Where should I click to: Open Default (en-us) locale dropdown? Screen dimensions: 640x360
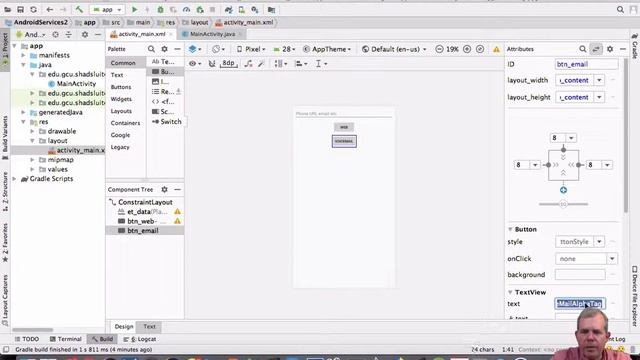[395, 49]
